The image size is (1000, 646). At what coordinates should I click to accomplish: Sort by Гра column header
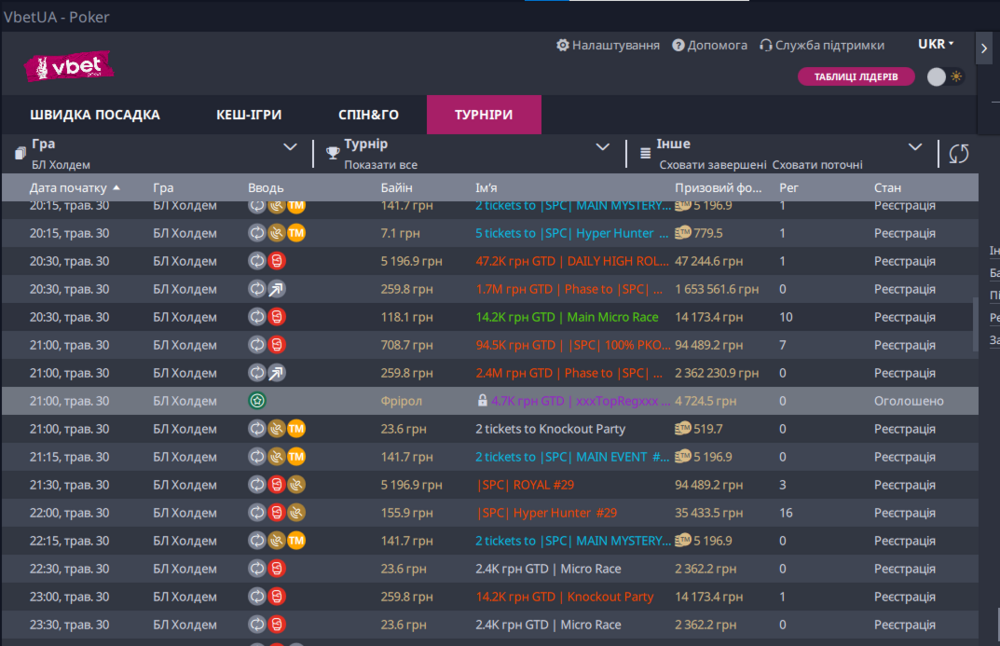163,188
